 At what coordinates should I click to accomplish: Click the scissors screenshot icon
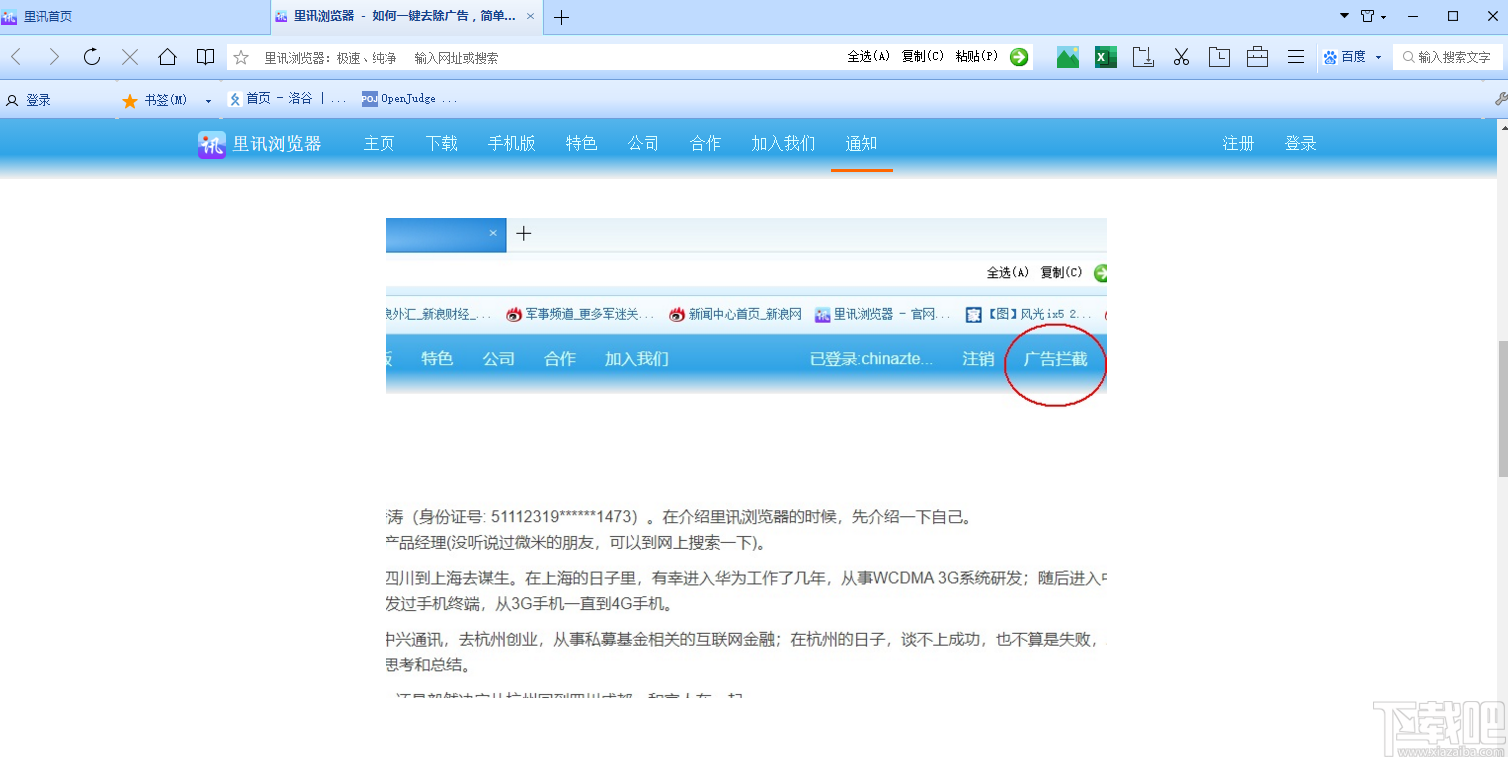1181,57
